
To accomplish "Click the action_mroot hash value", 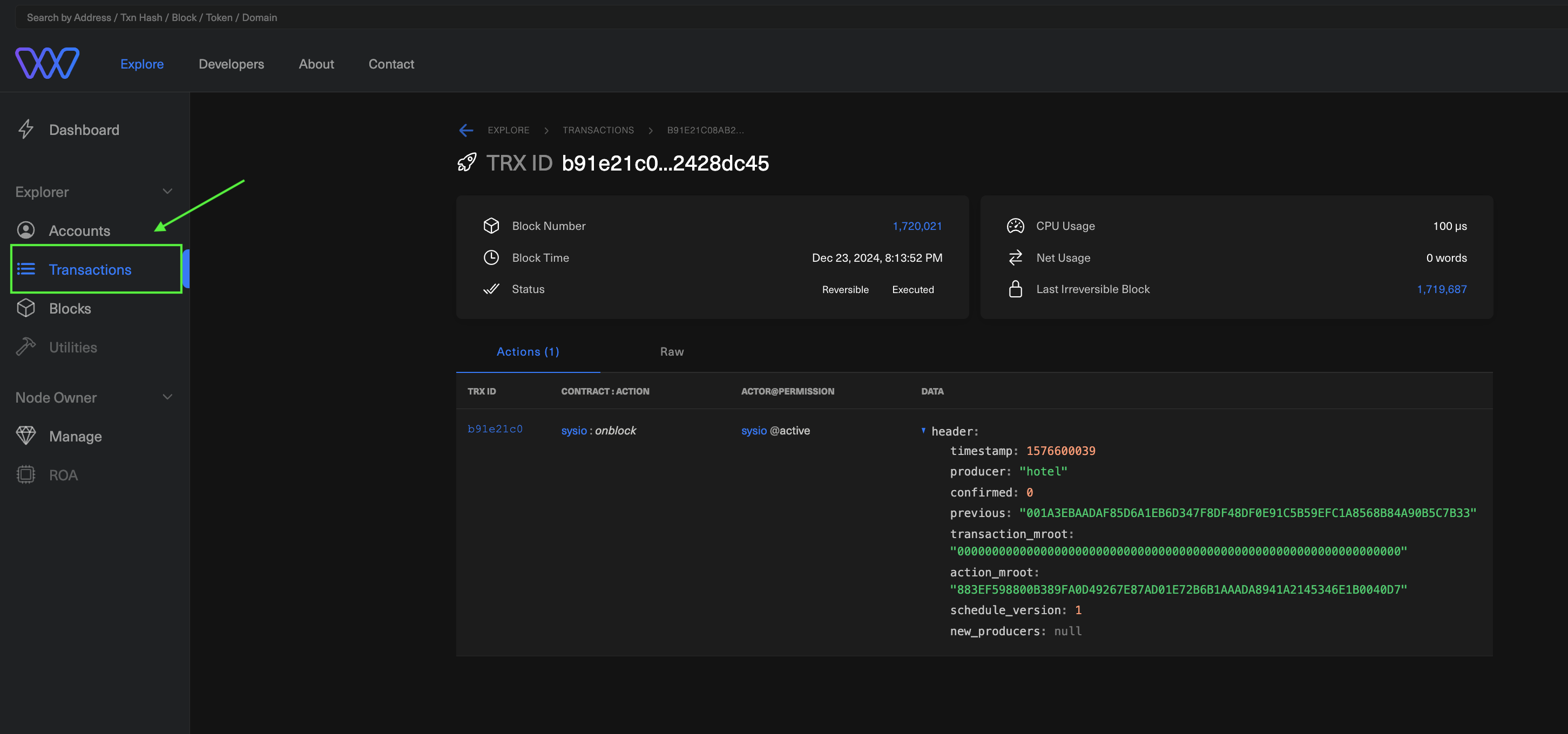I will point(1179,590).
